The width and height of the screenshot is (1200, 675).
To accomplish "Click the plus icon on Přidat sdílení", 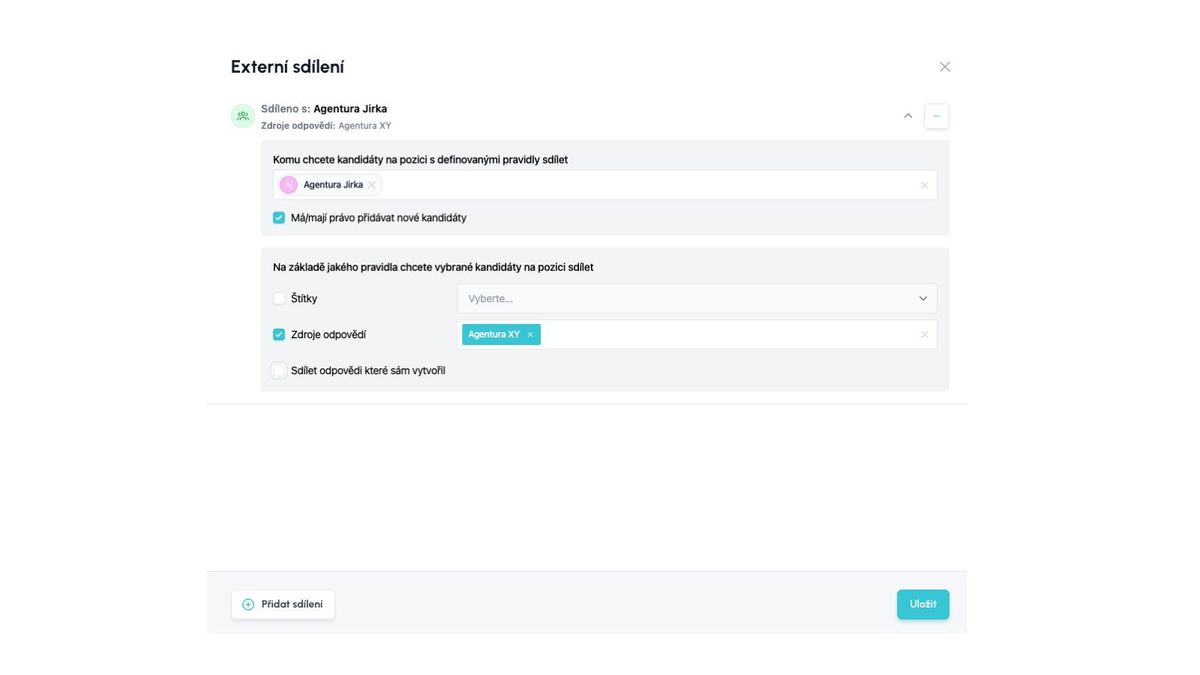I will tap(248, 604).
